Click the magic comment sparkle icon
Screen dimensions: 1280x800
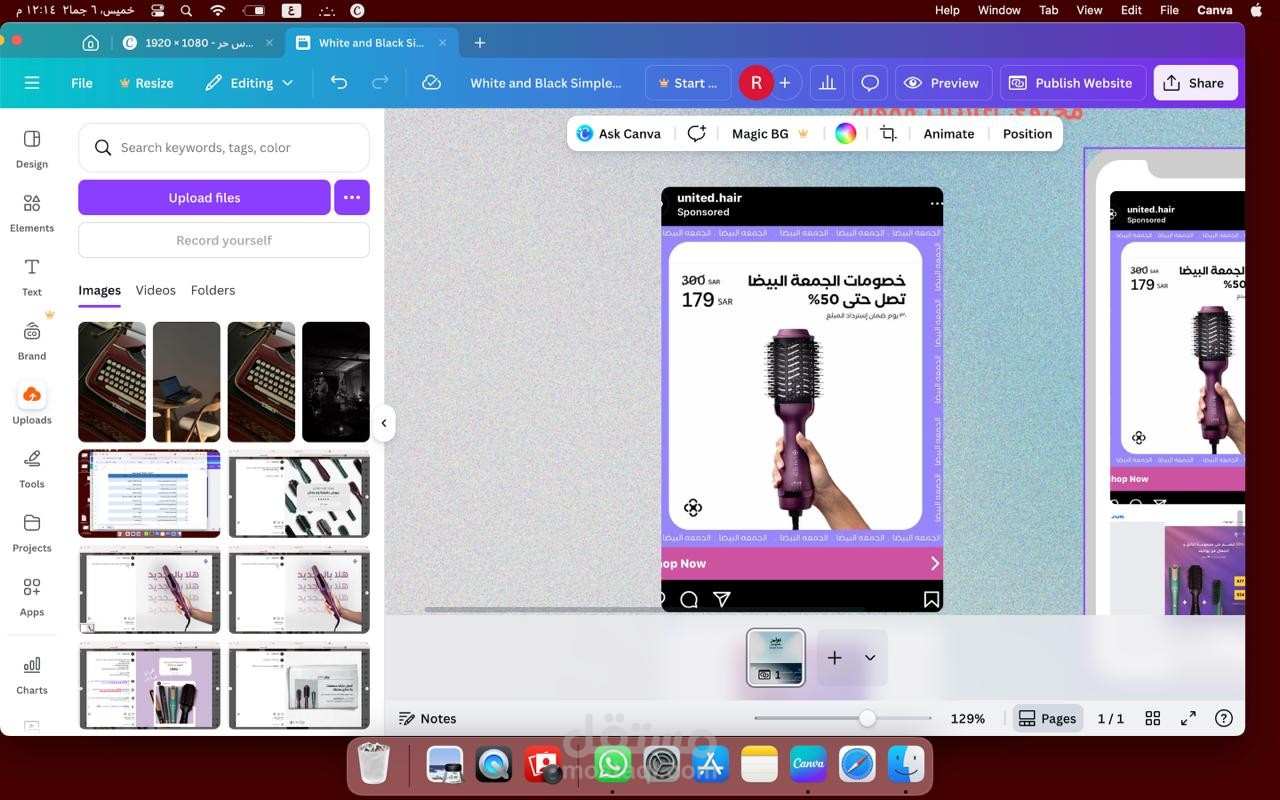(697, 133)
